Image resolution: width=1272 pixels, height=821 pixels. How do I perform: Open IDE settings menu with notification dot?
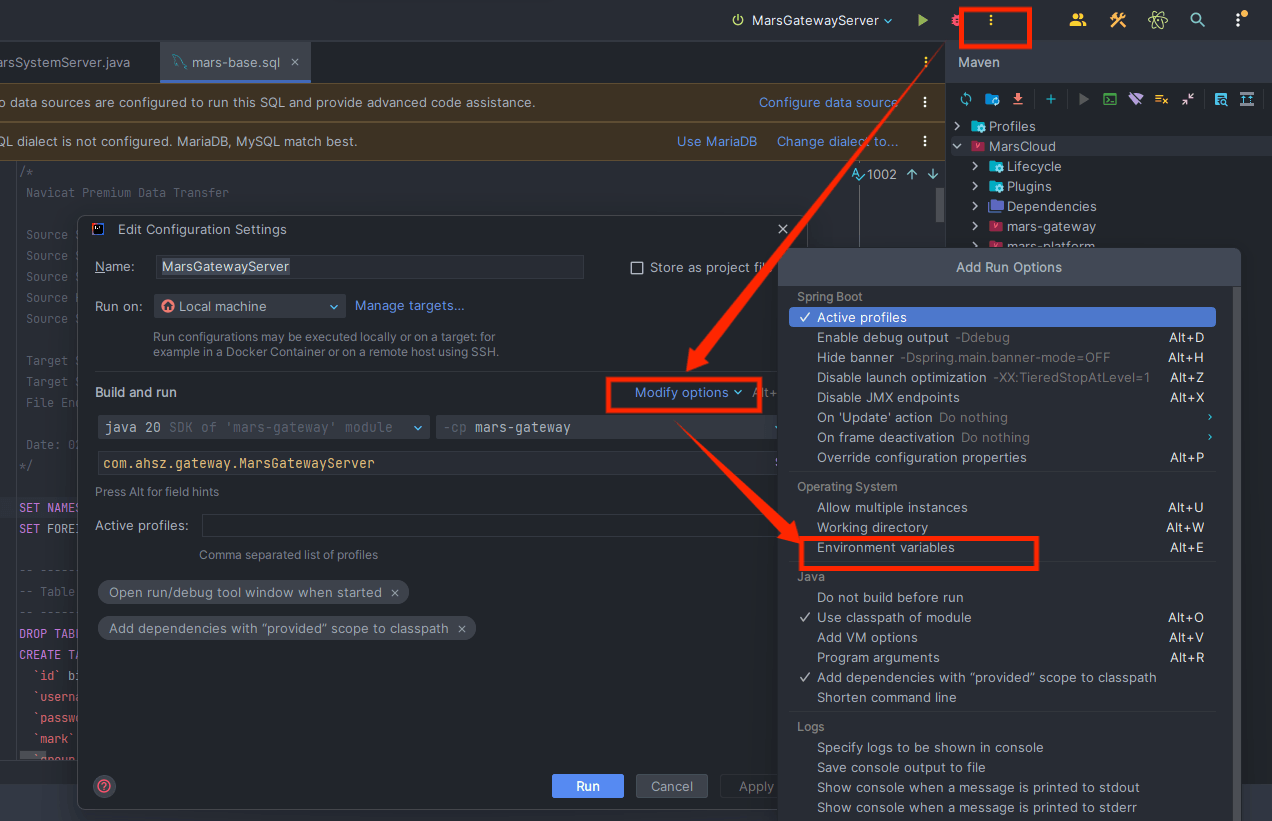pos(1240,20)
